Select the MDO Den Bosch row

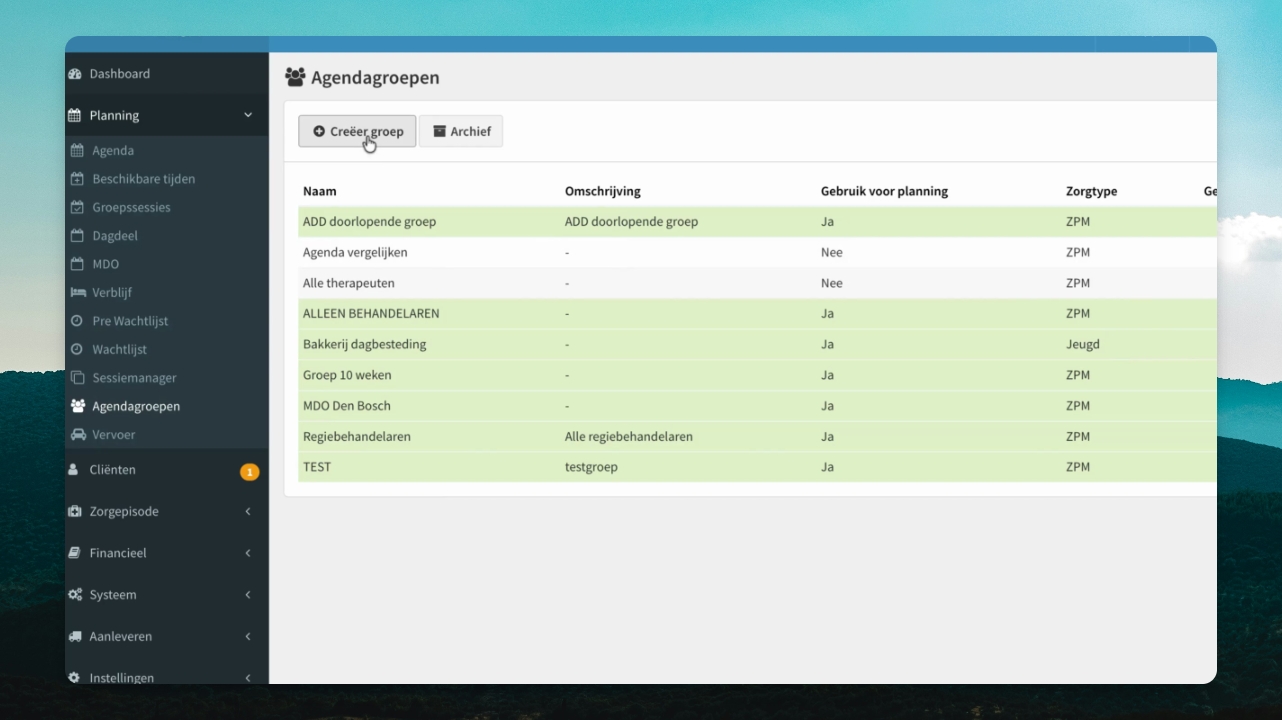click(757, 406)
